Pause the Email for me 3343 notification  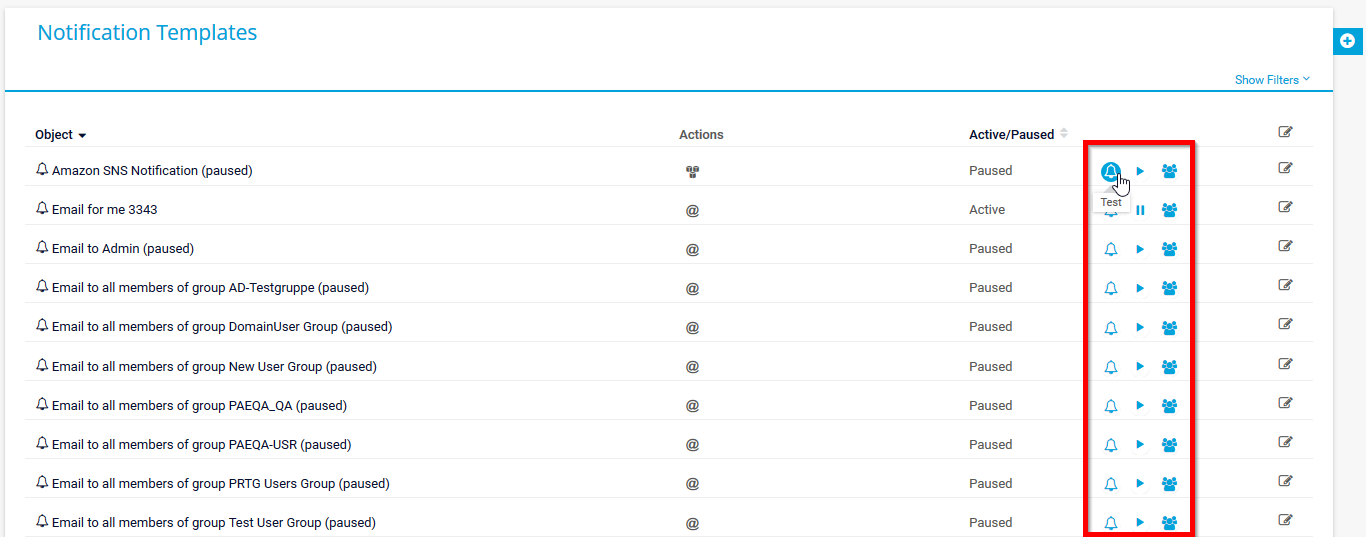tap(1140, 210)
